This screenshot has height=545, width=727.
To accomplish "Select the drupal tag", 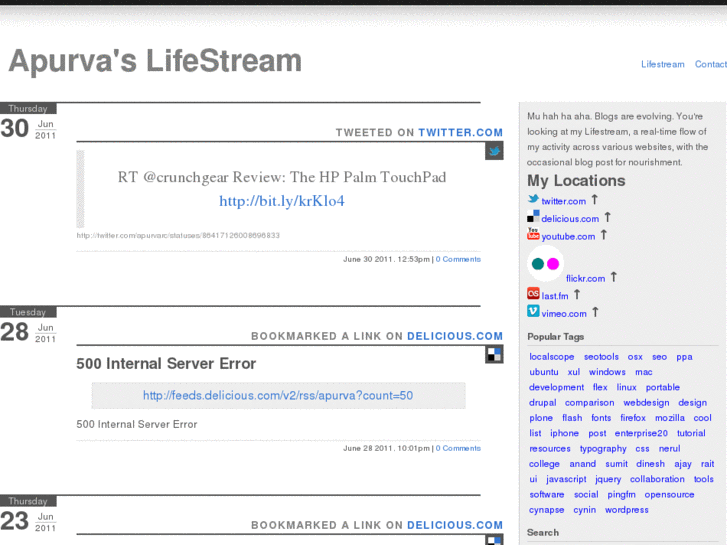I will point(543,403).
